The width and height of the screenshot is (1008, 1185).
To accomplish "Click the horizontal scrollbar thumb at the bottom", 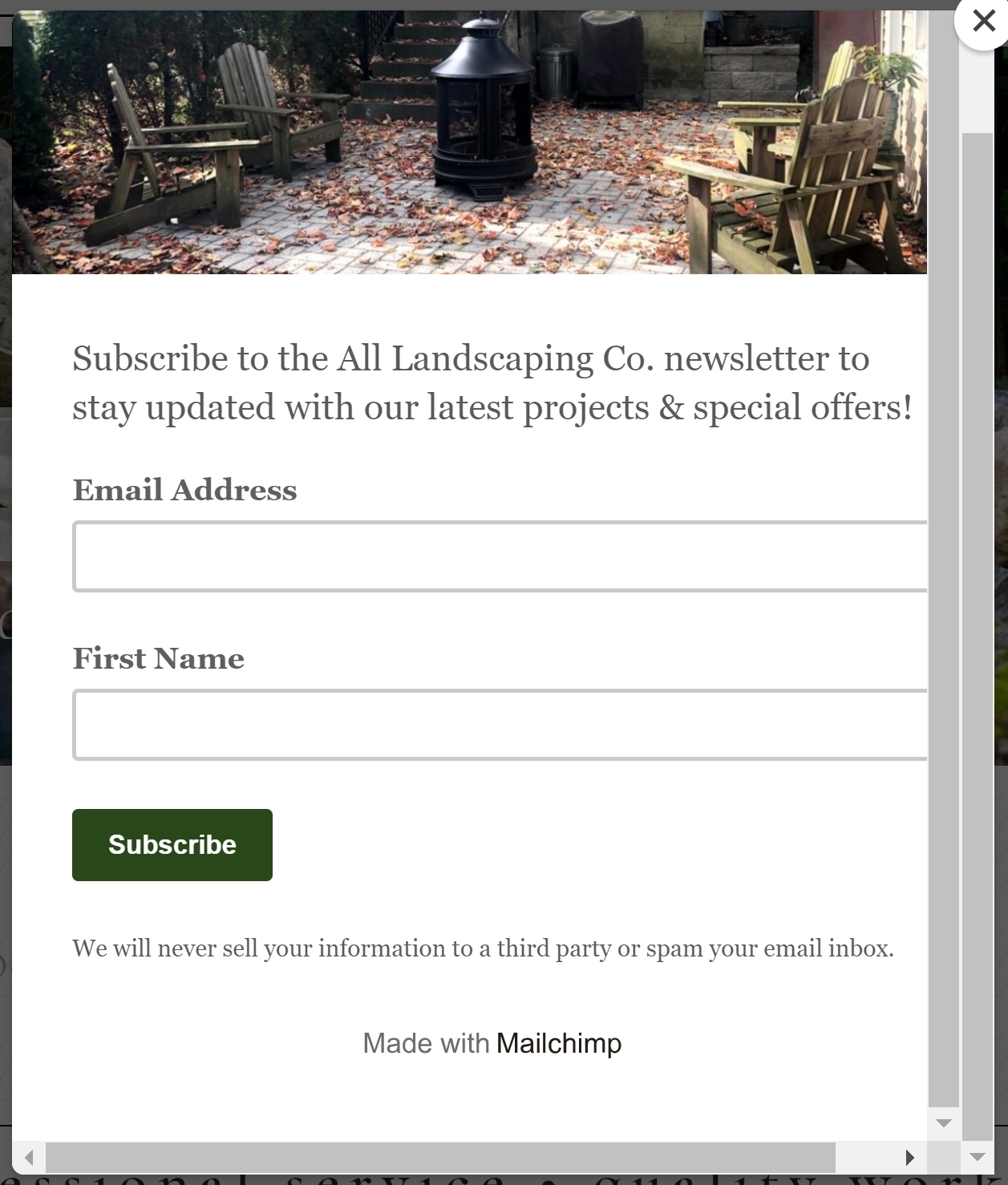I will pyautogui.click(x=440, y=1157).
